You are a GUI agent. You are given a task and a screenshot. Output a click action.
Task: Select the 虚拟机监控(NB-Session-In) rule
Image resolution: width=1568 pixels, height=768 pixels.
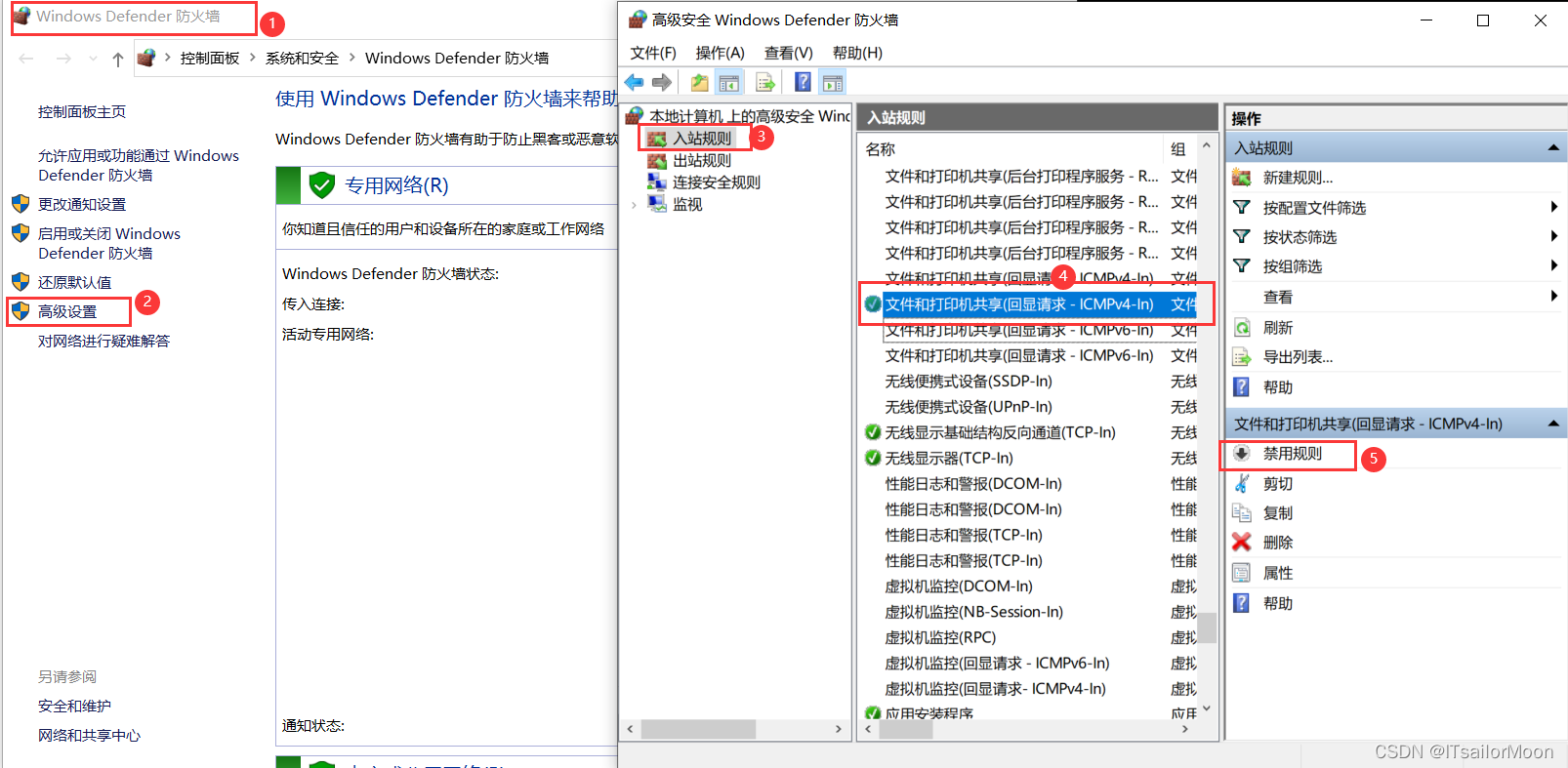[x=974, y=612]
